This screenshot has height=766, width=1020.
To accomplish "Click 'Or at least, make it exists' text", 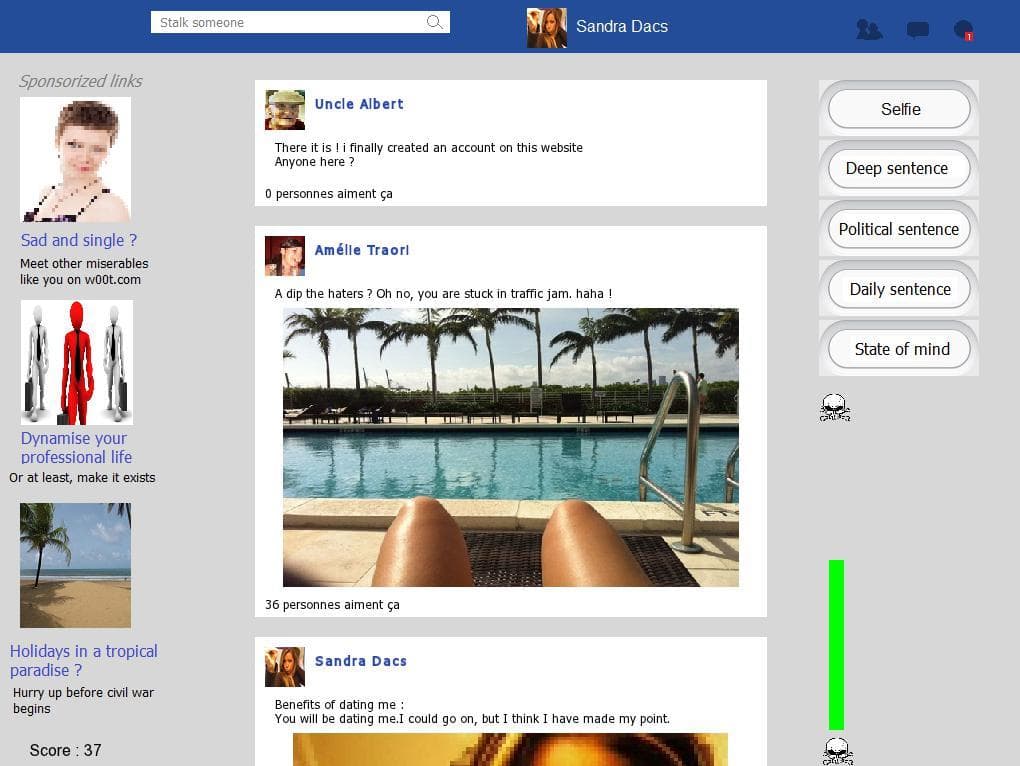I will pyautogui.click(x=82, y=477).
